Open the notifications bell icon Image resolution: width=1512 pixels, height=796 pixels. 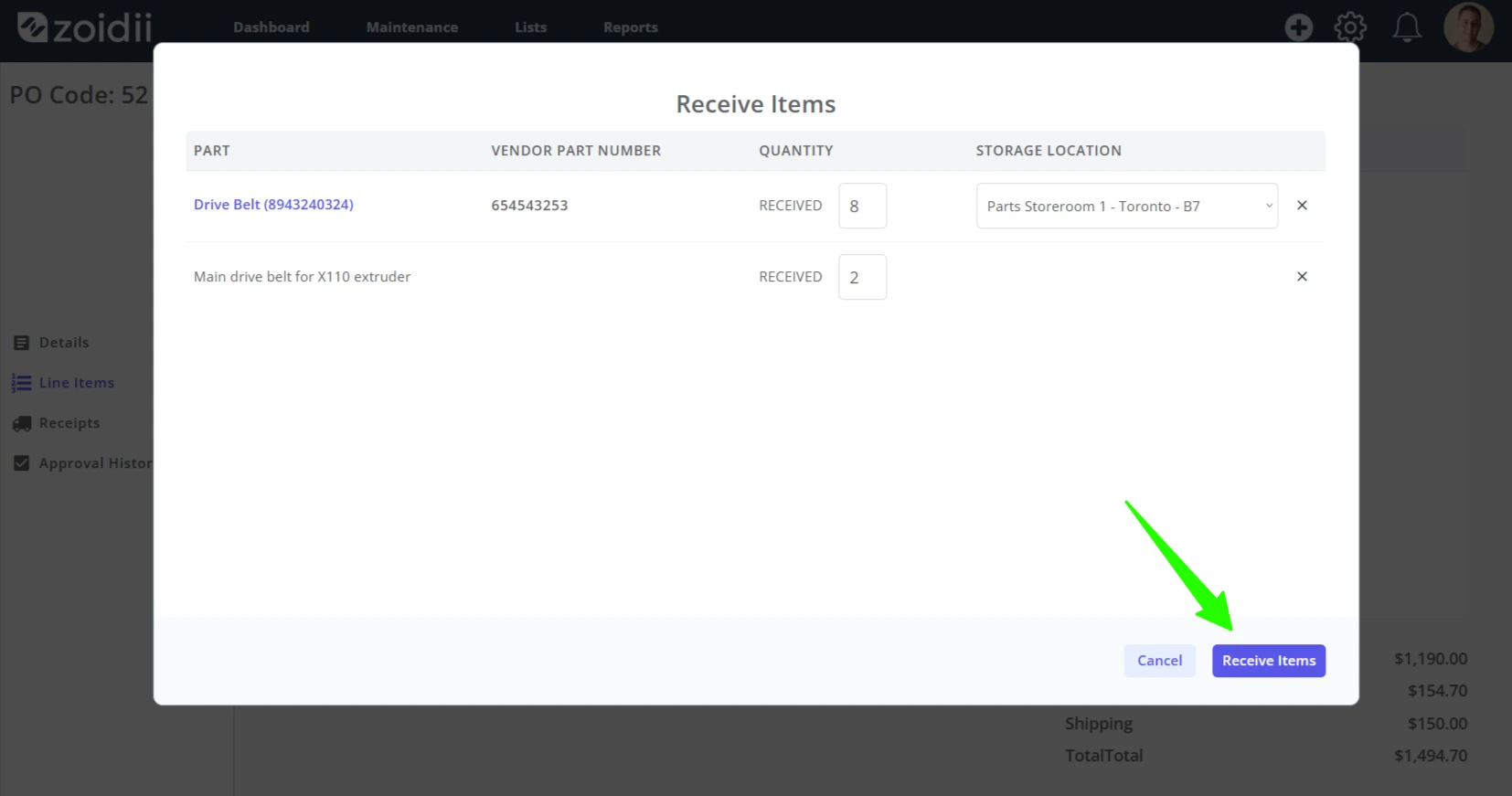[1407, 27]
